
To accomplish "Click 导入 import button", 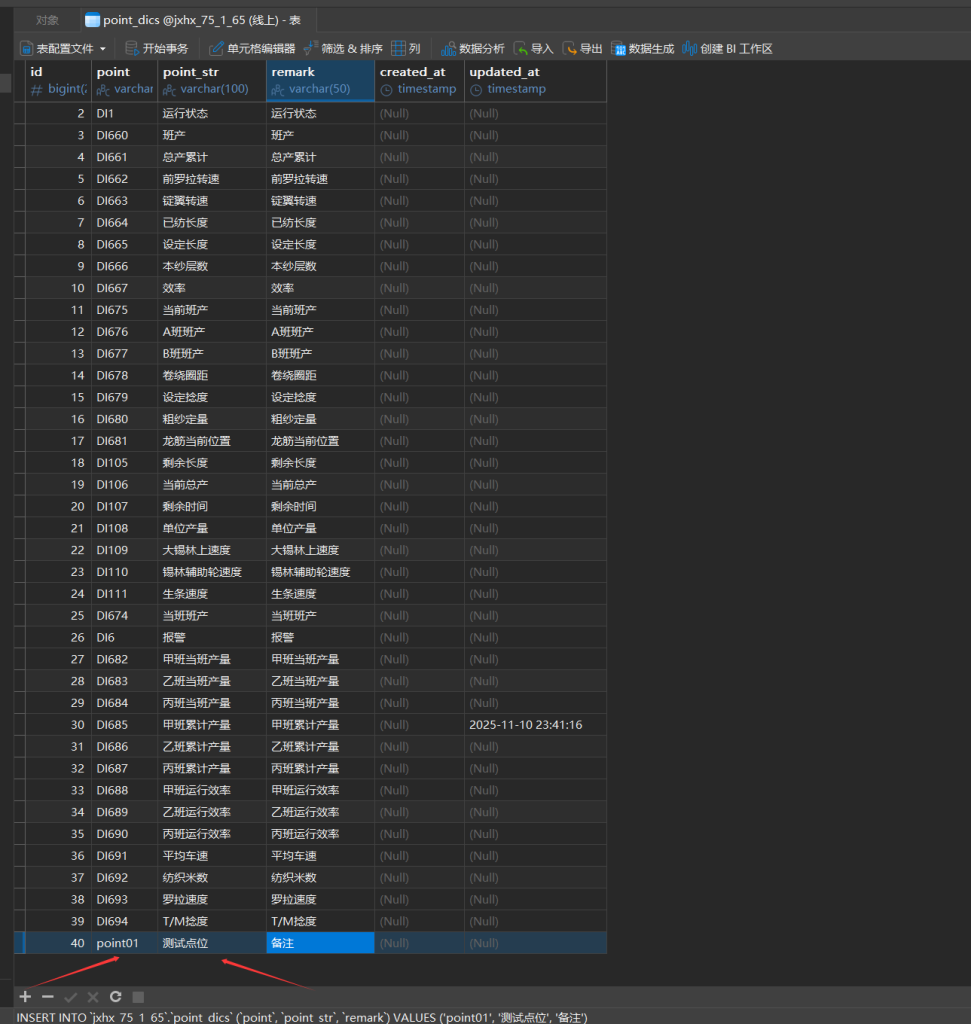I will click(534, 48).
